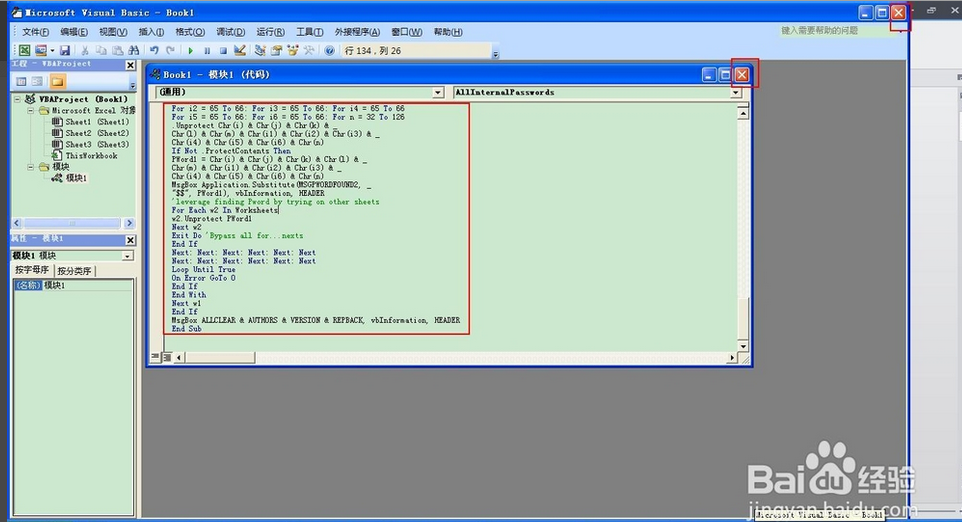Toggle Full Module View button in code window
Screen dimensions: 962x522
[167, 357]
